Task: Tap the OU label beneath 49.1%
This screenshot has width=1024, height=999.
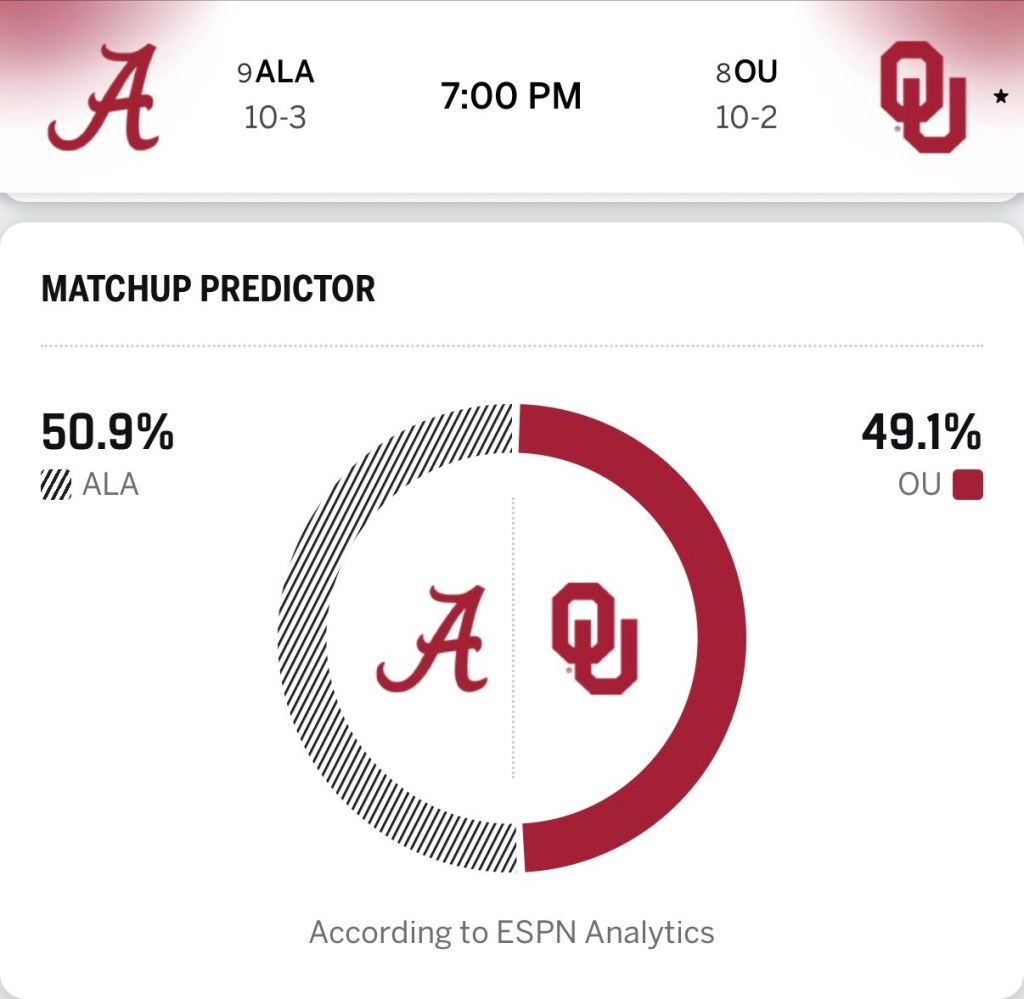Action: (x=920, y=485)
